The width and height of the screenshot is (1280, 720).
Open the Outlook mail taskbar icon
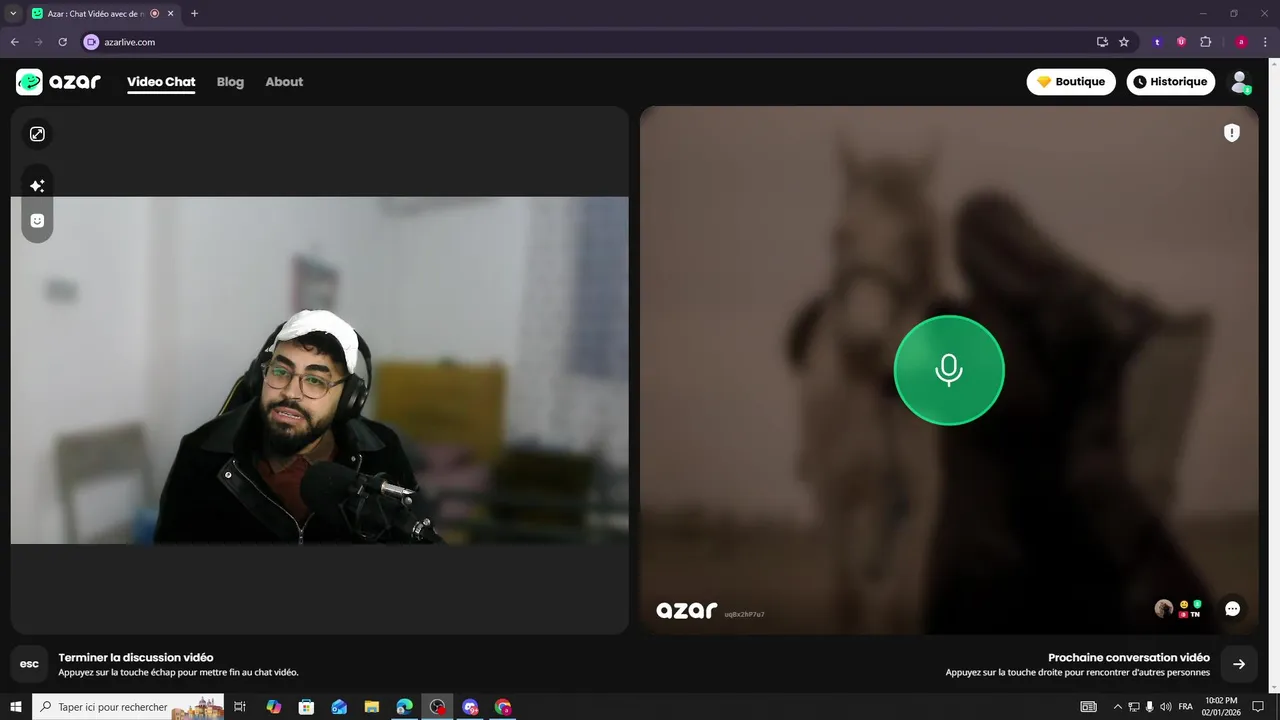339,707
